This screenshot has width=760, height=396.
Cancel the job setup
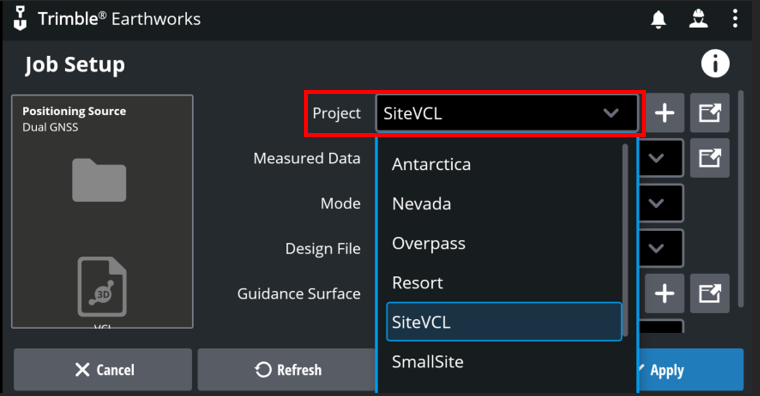[x=103, y=370]
